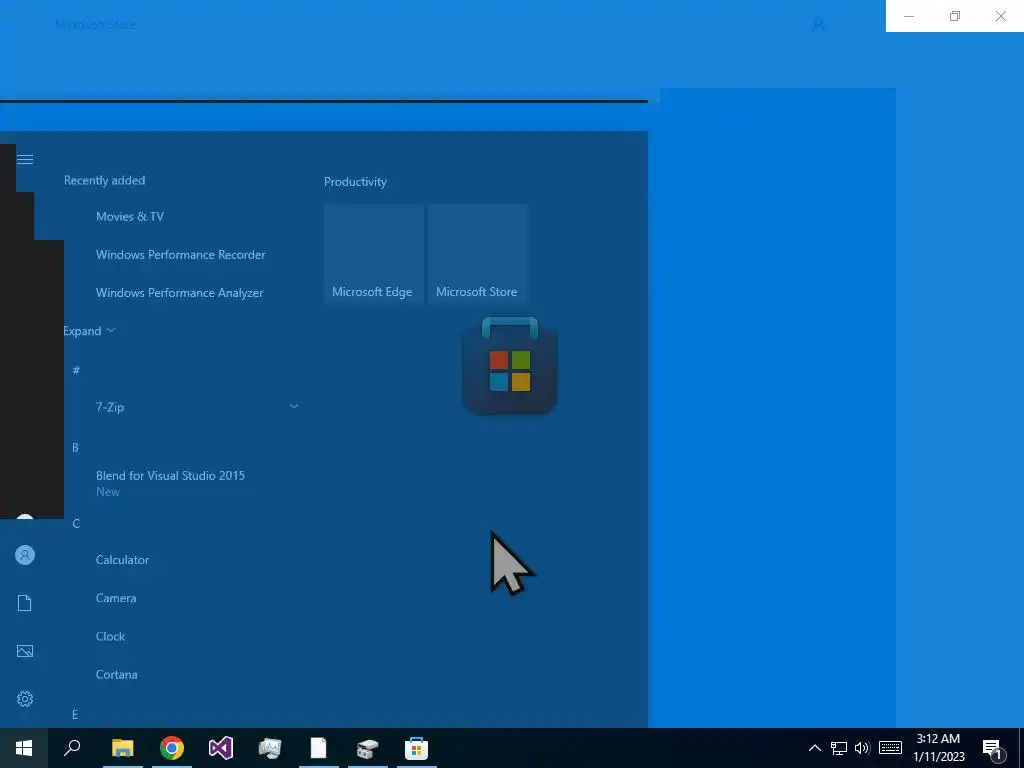
Task: Launch Windows Performance Analyzer
Action: pos(180,293)
